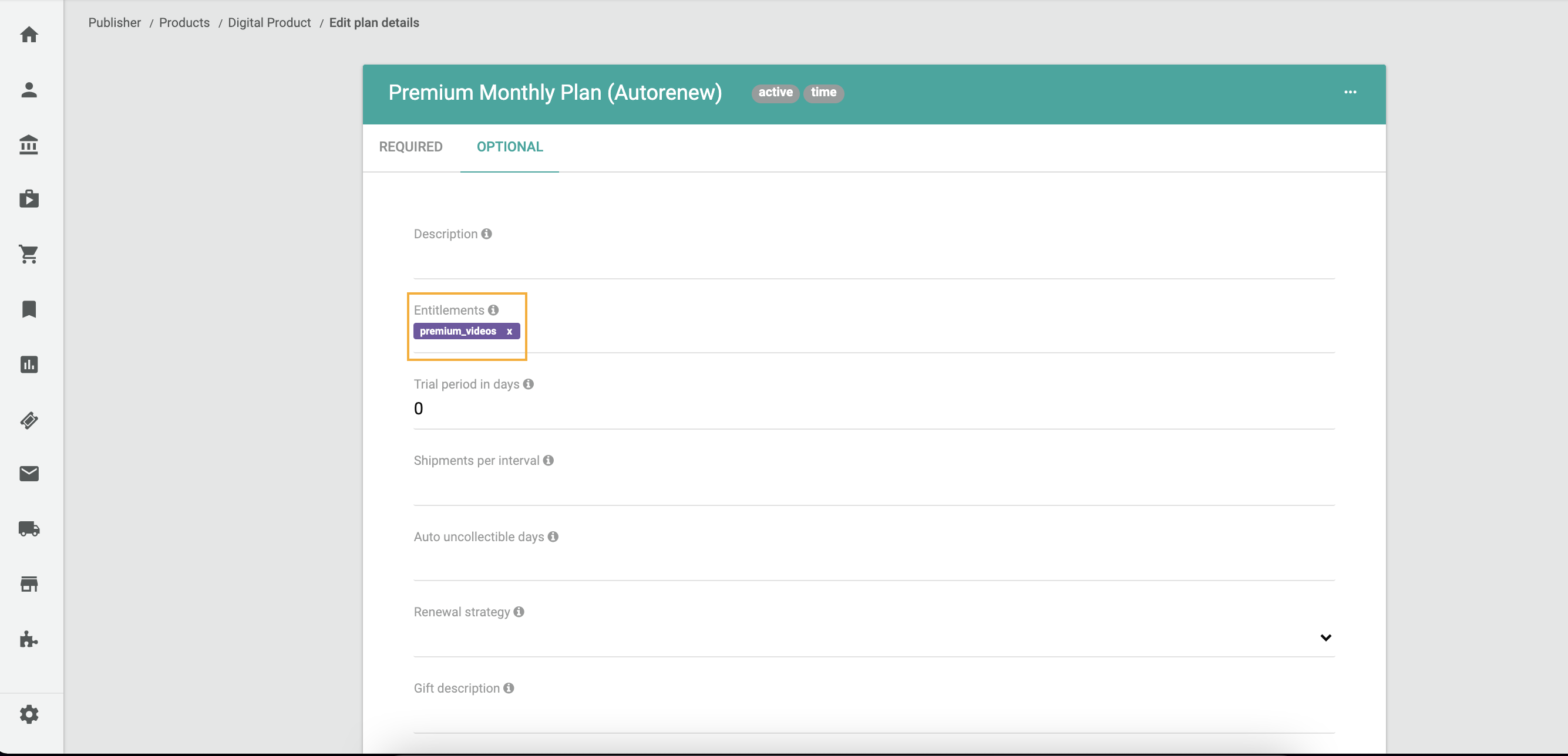Click the delivery truck sidebar icon
This screenshot has height=756, width=1568.
click(29, 528)
